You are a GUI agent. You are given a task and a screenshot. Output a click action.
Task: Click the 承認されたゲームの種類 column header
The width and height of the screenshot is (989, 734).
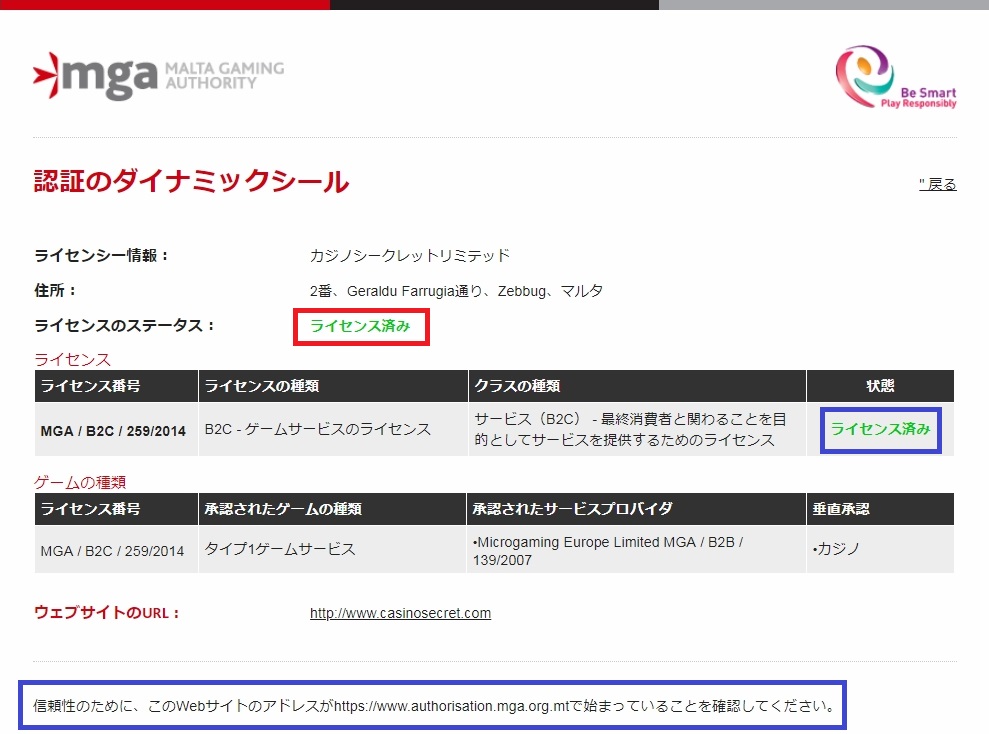[x=332, y=509]
